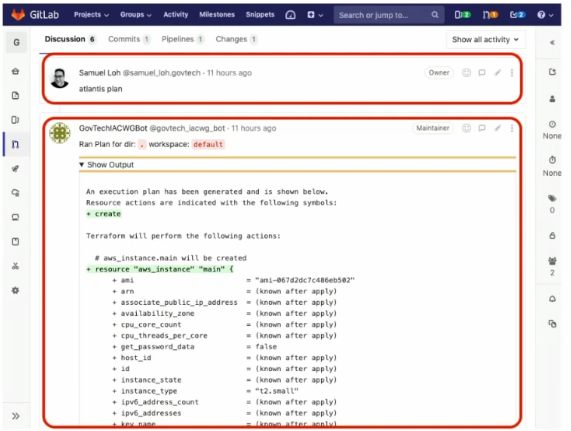
Task: Open time tracking stopwatch icon in right sidebar
Action: [x=552, y=160]
